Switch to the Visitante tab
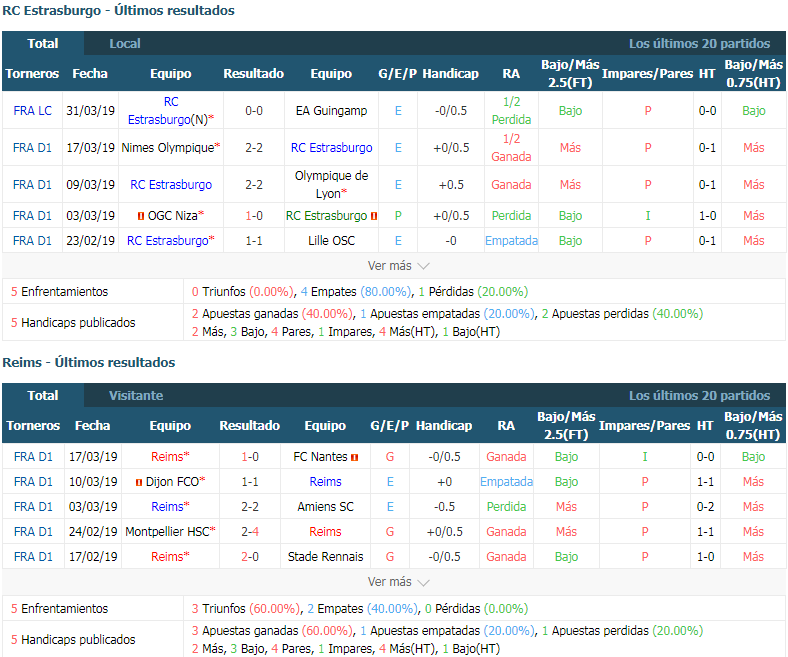 coord(136,396)
